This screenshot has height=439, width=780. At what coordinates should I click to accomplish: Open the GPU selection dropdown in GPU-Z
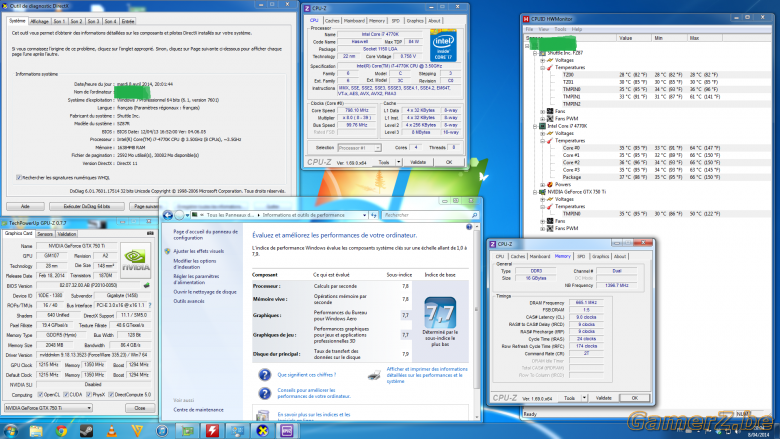coord(48,408)
